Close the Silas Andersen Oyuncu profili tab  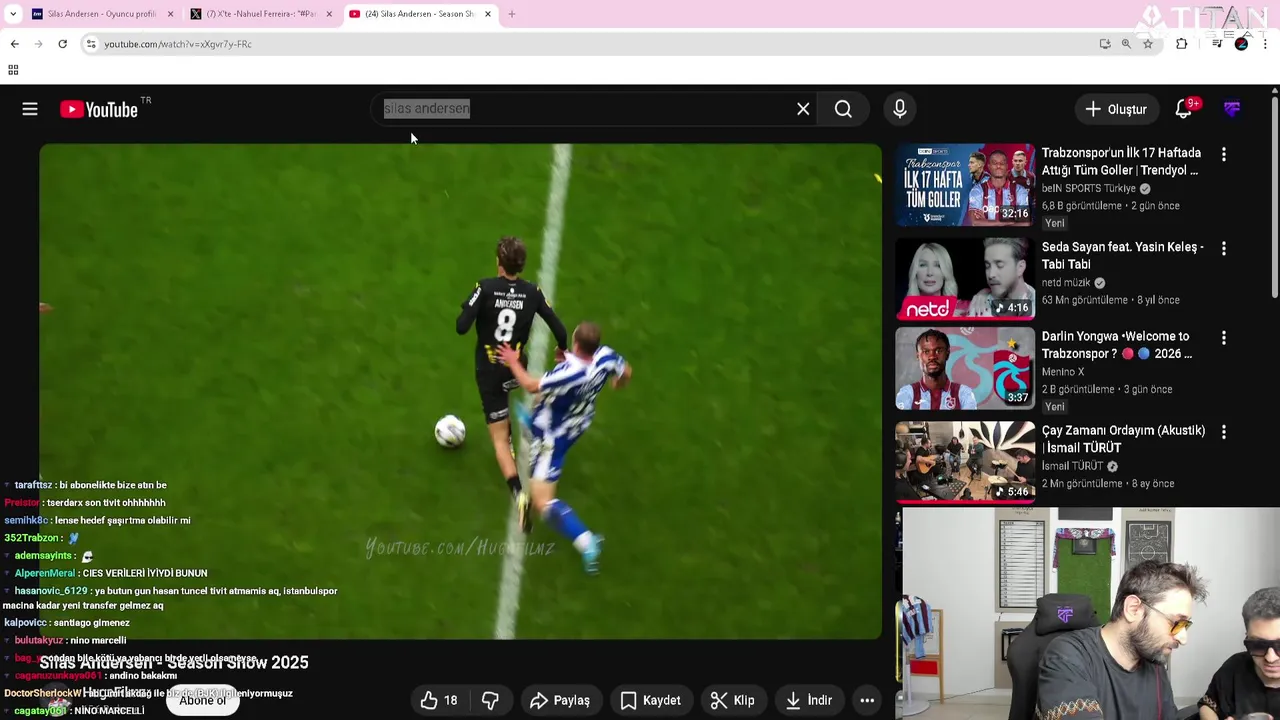pyautogui.click(x=170, y=14)
